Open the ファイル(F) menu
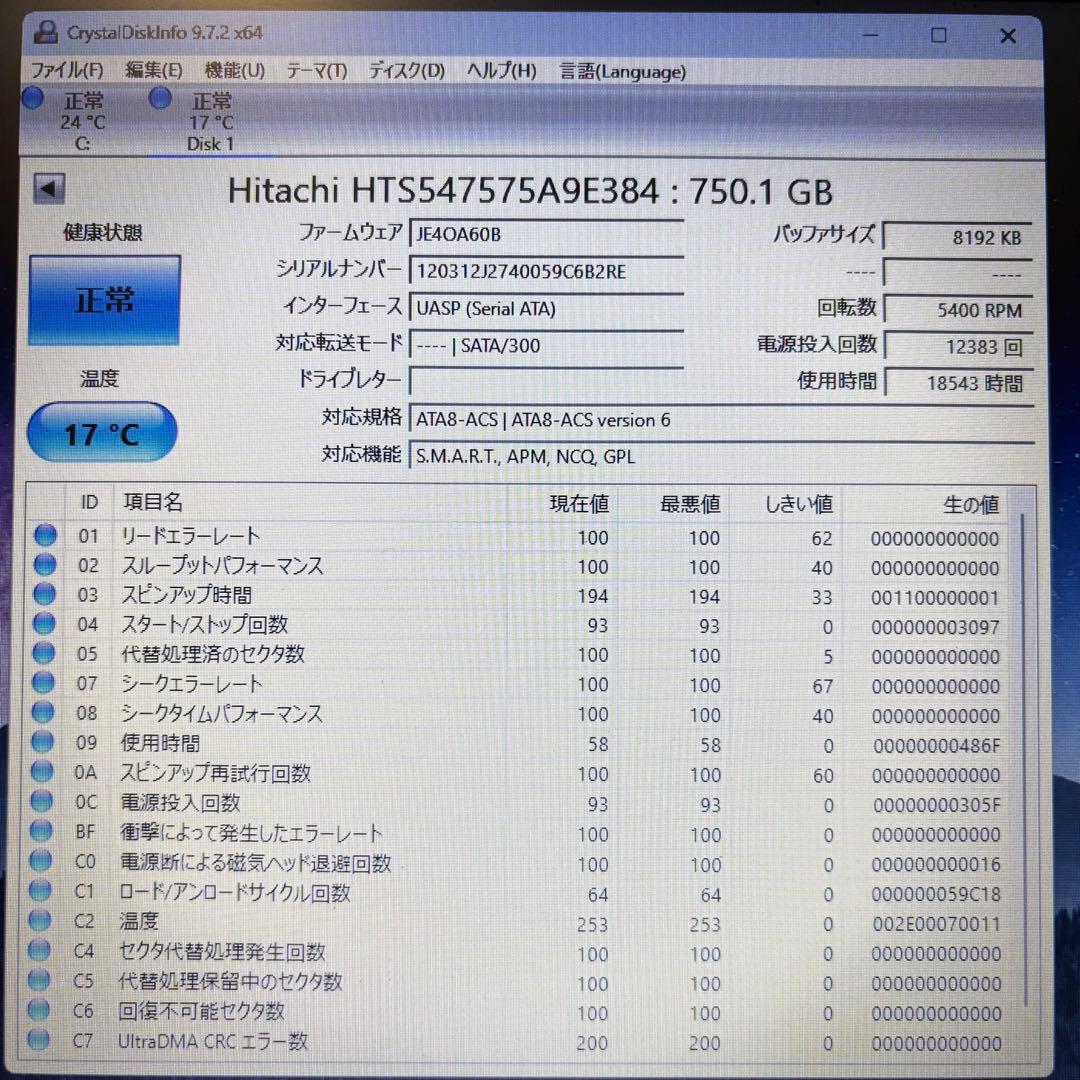This screenshot has height=1080, width=1080. coord(67,70)
